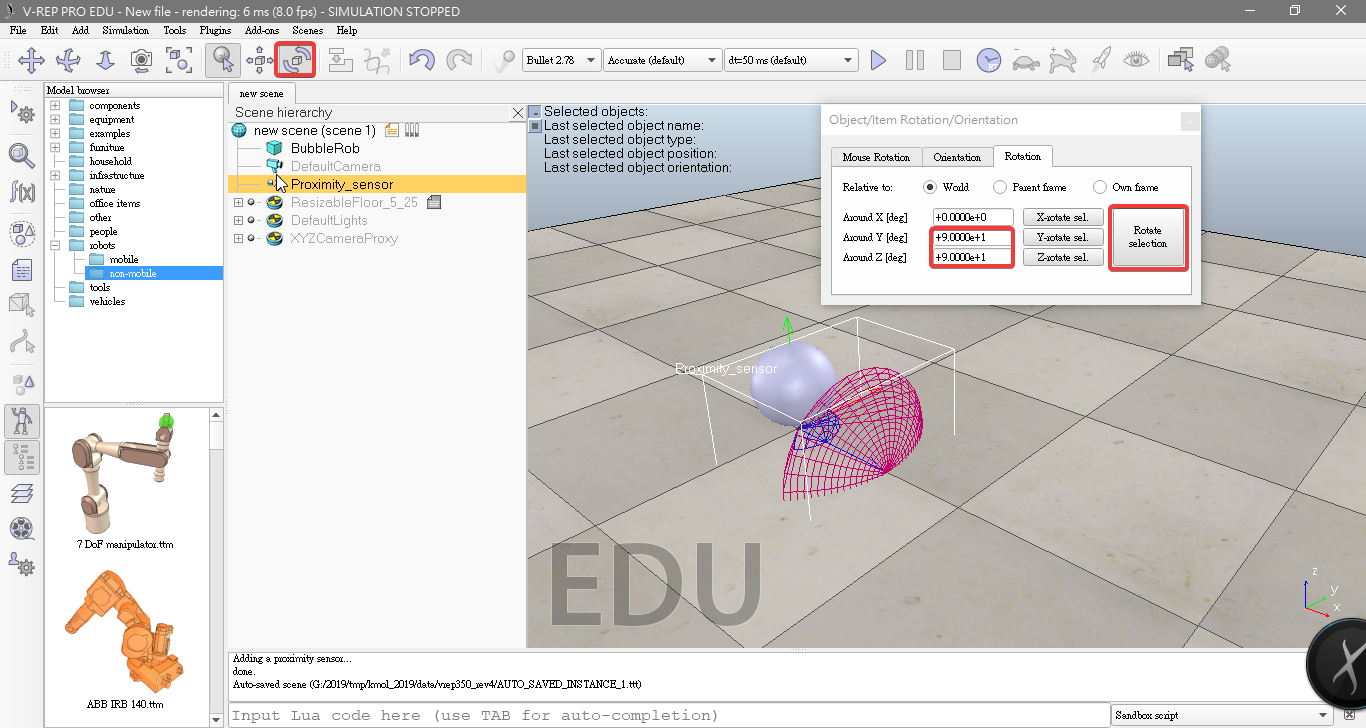Start the simulation with the play button

click(x=878, y=60)
